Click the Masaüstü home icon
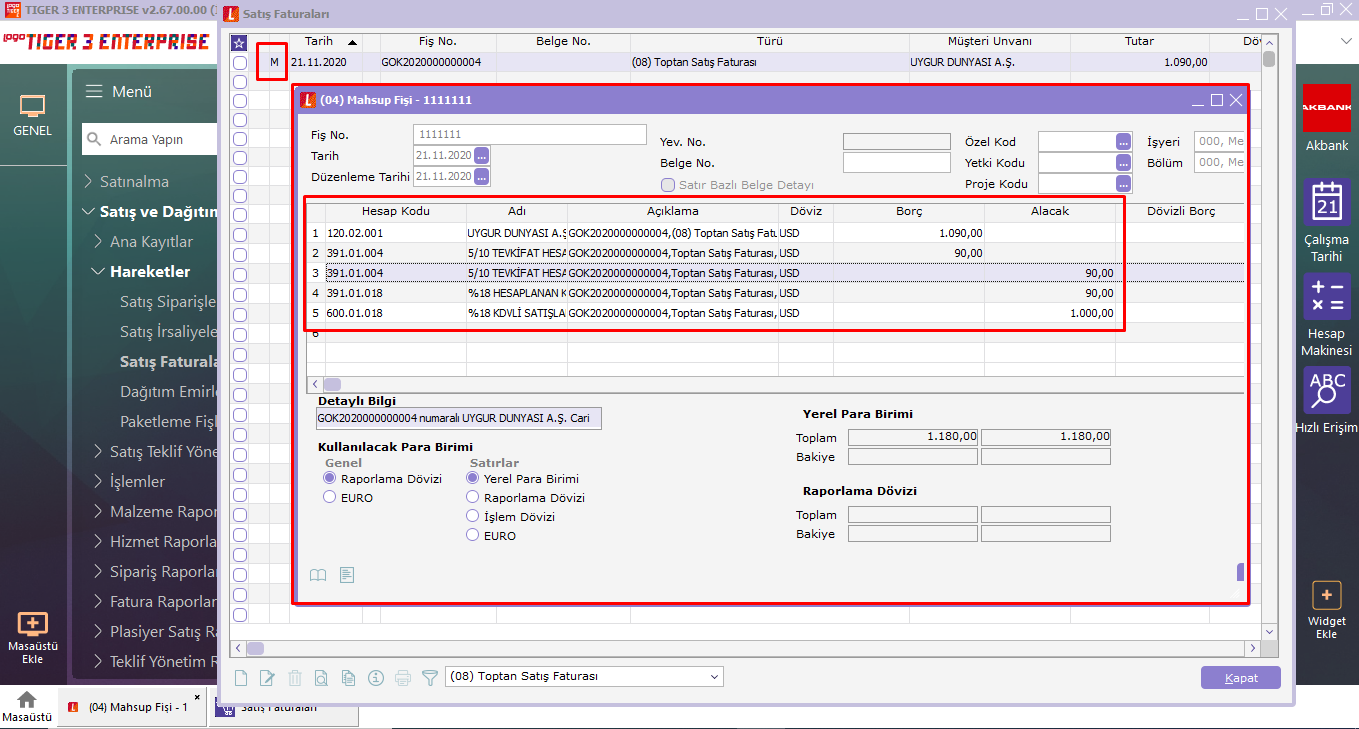The height and width of the screenshot is (729, 1359). pyautogui.click(x=27, y=699)
